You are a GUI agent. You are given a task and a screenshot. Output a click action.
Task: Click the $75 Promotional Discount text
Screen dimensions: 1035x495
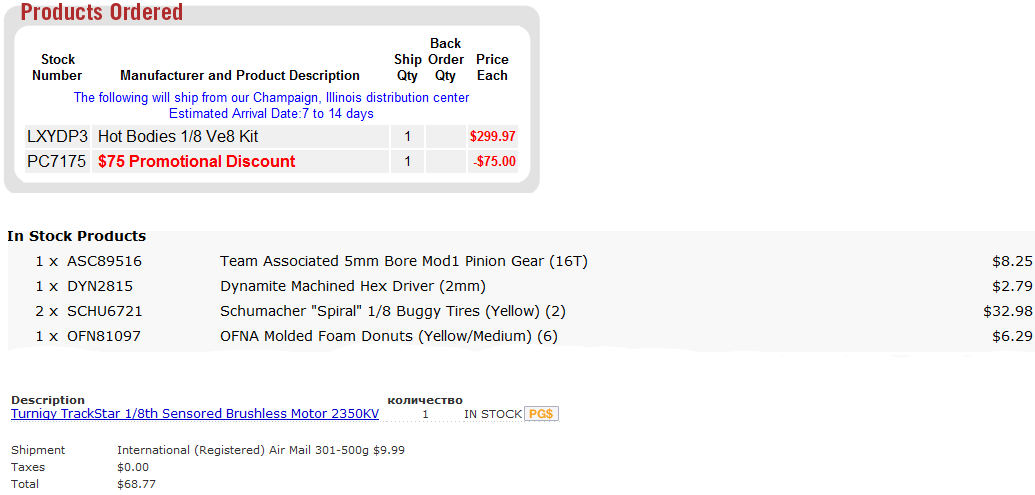tap(197, 161)
